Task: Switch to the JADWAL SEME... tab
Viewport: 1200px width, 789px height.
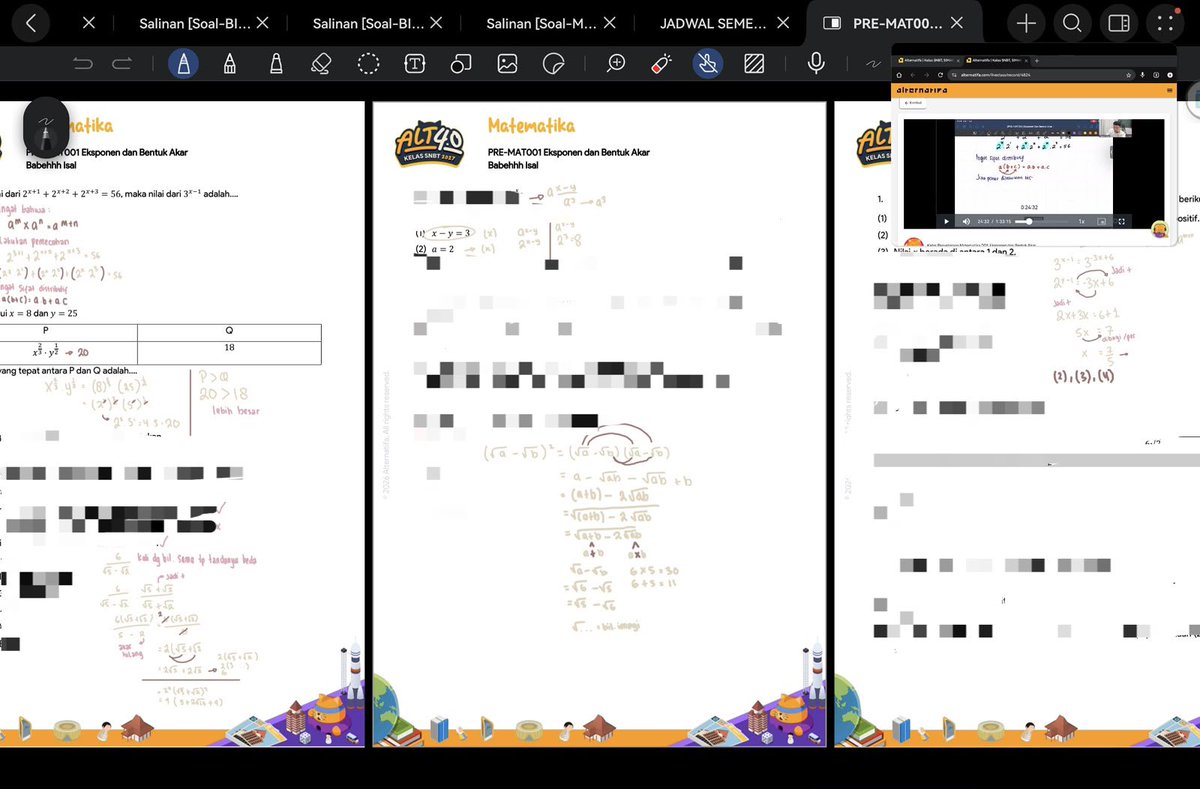Action: [714, 22]
